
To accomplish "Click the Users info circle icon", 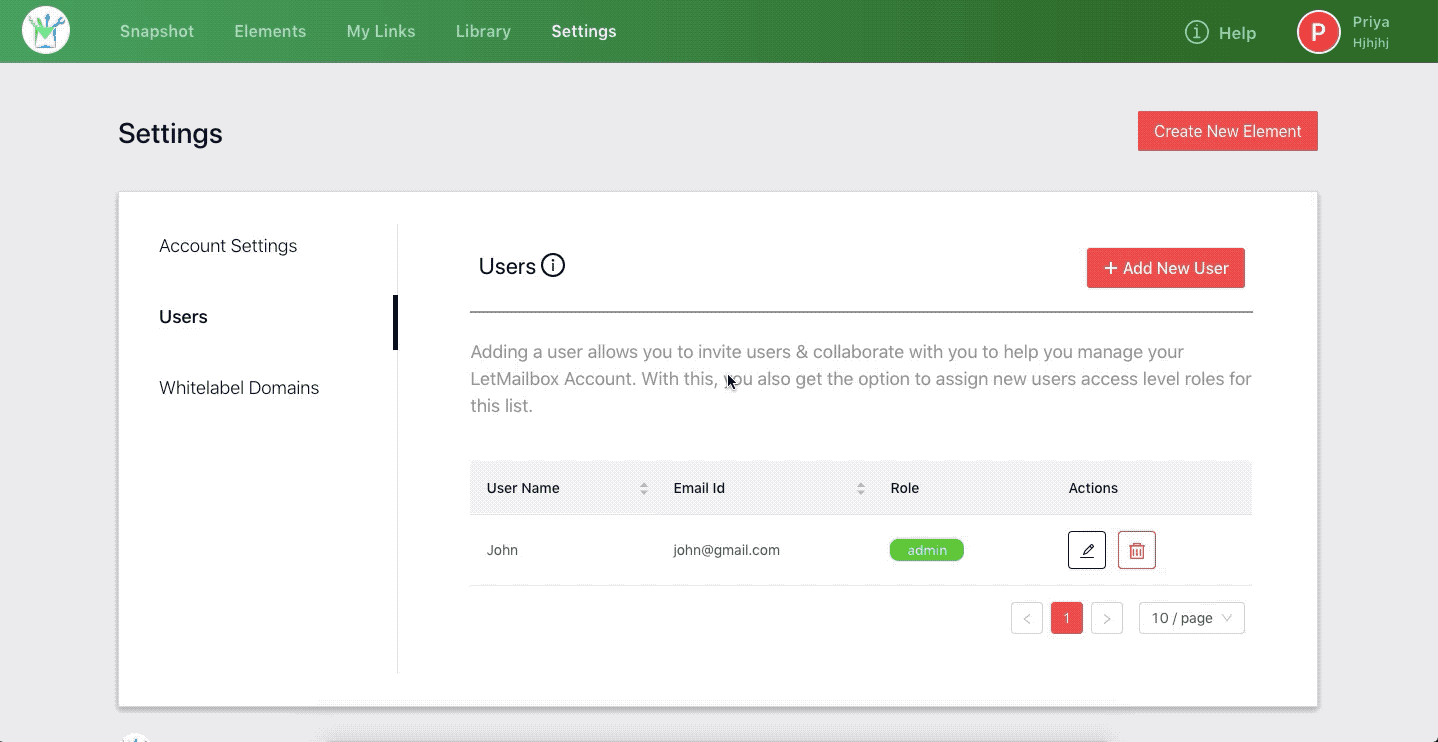I will 553,266.
